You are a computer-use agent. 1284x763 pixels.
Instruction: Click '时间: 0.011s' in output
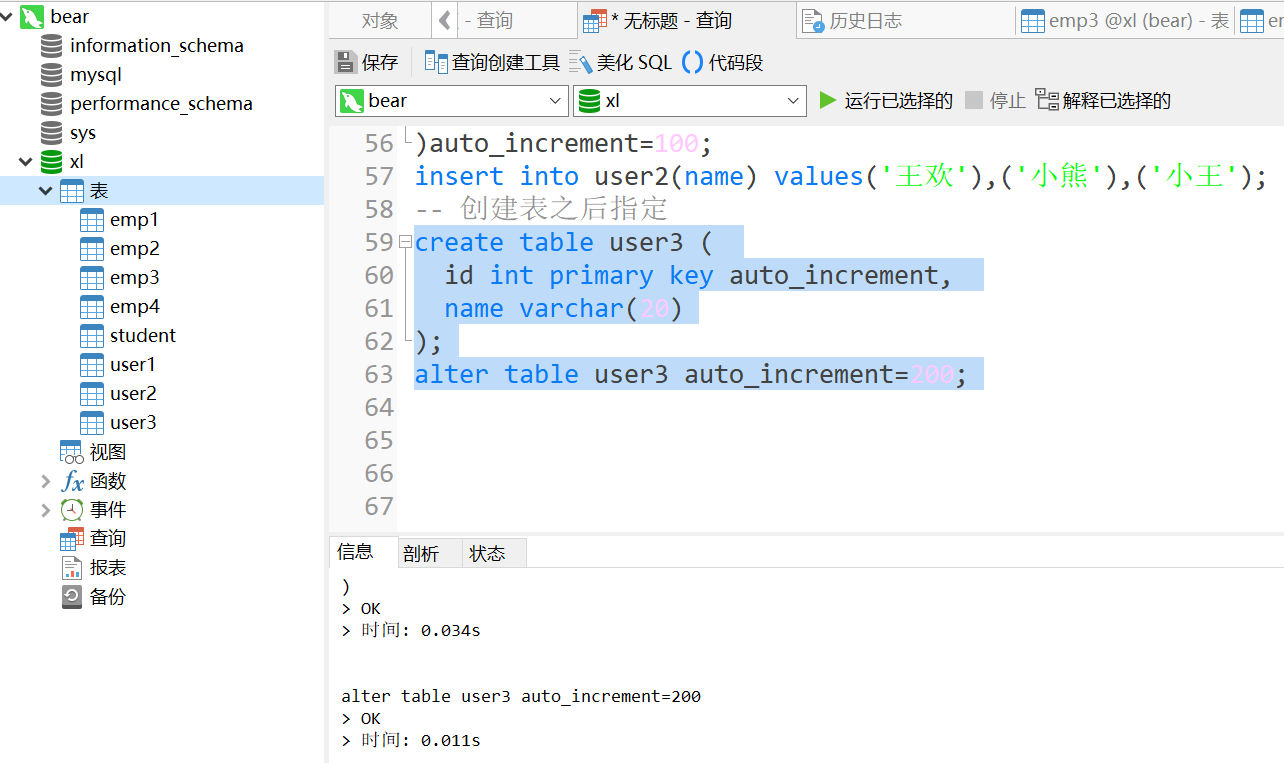click(x=421, y=740)
